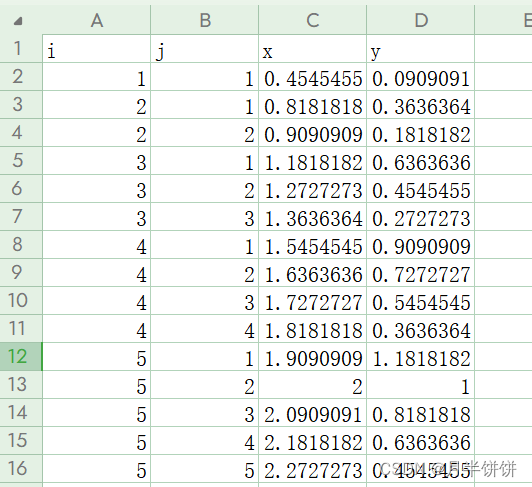The width and height of the screenshot is (532, 487).
Task: Click cell containing 0.6363636 in row 15
Action: [x=421, y=441]
